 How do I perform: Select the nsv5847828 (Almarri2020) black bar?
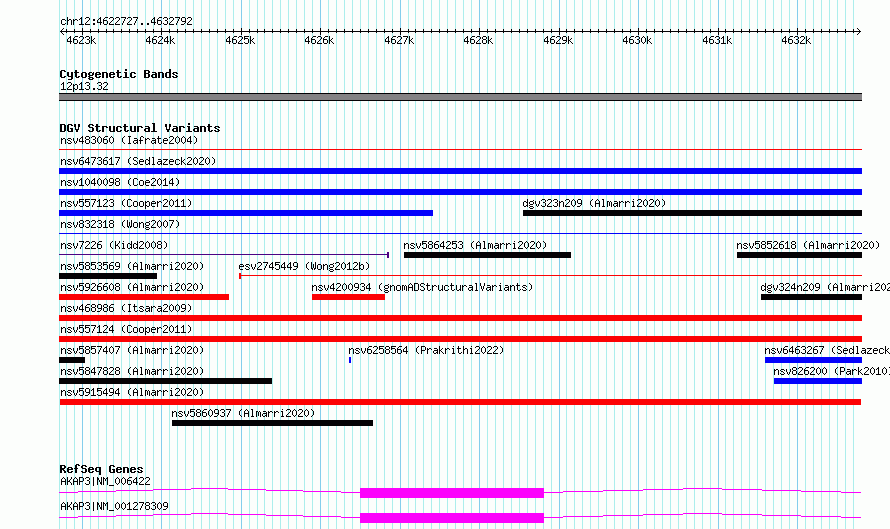coord(165,381)
